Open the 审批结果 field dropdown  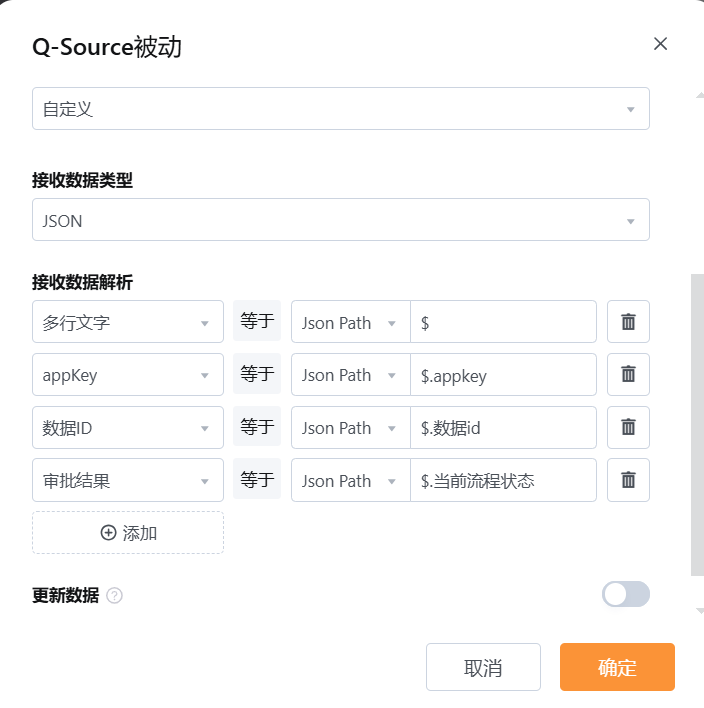(128, 480)
